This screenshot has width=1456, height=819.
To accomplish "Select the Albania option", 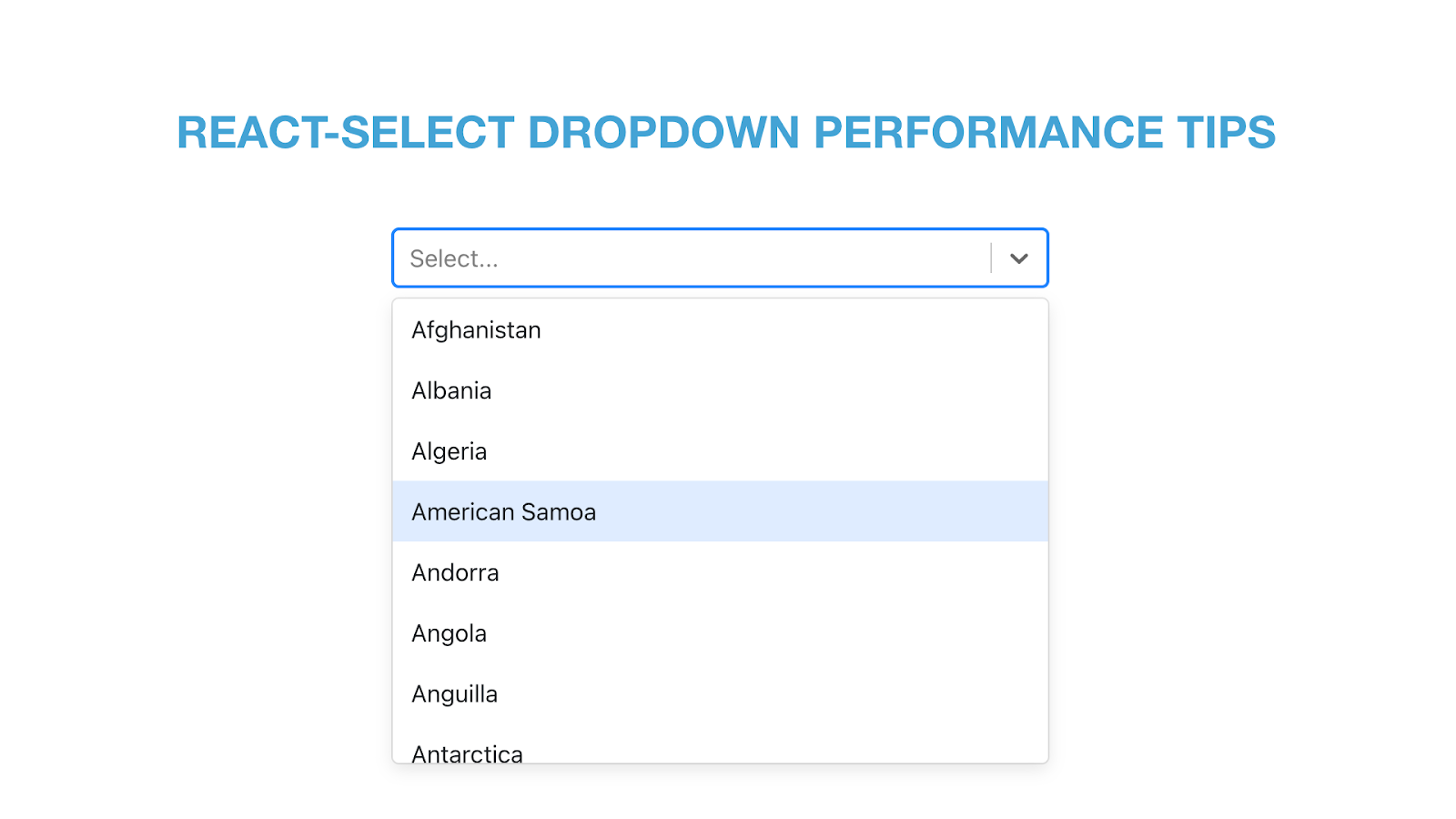I will (x=720, y=390).
